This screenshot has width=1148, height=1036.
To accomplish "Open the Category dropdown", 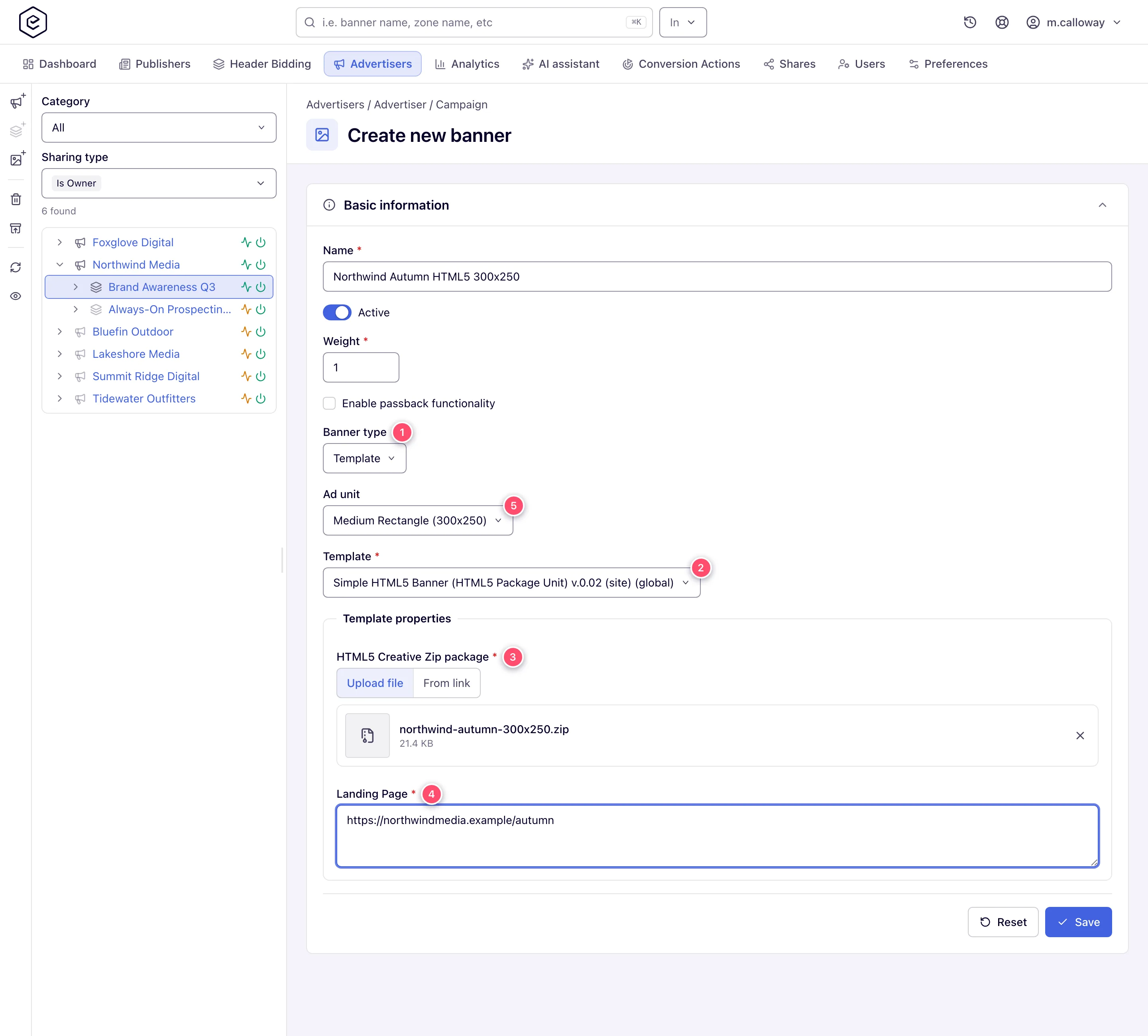I will 159,128.
